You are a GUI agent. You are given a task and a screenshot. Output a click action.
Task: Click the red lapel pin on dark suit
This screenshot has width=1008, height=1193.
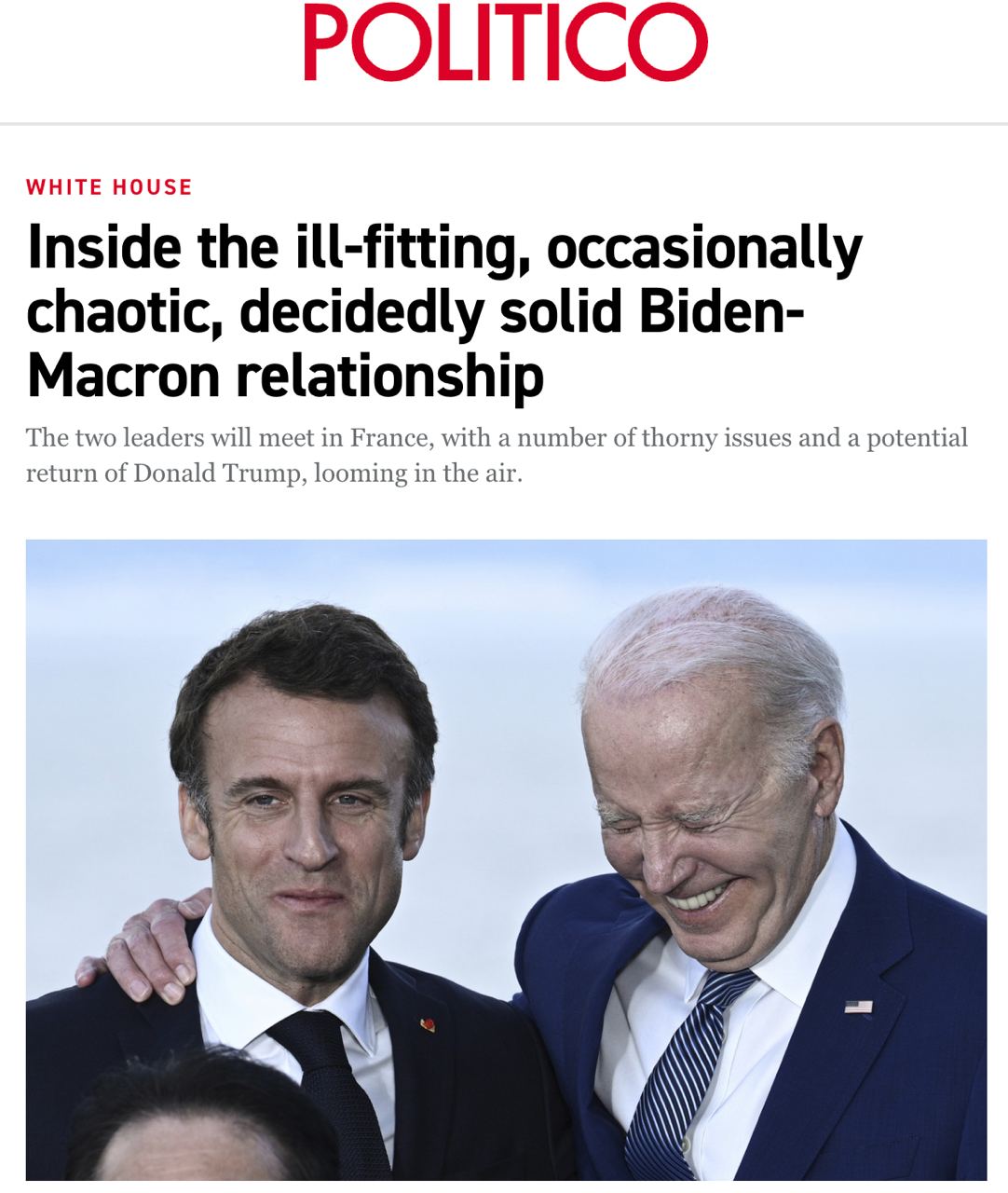tap(428, 1024)
